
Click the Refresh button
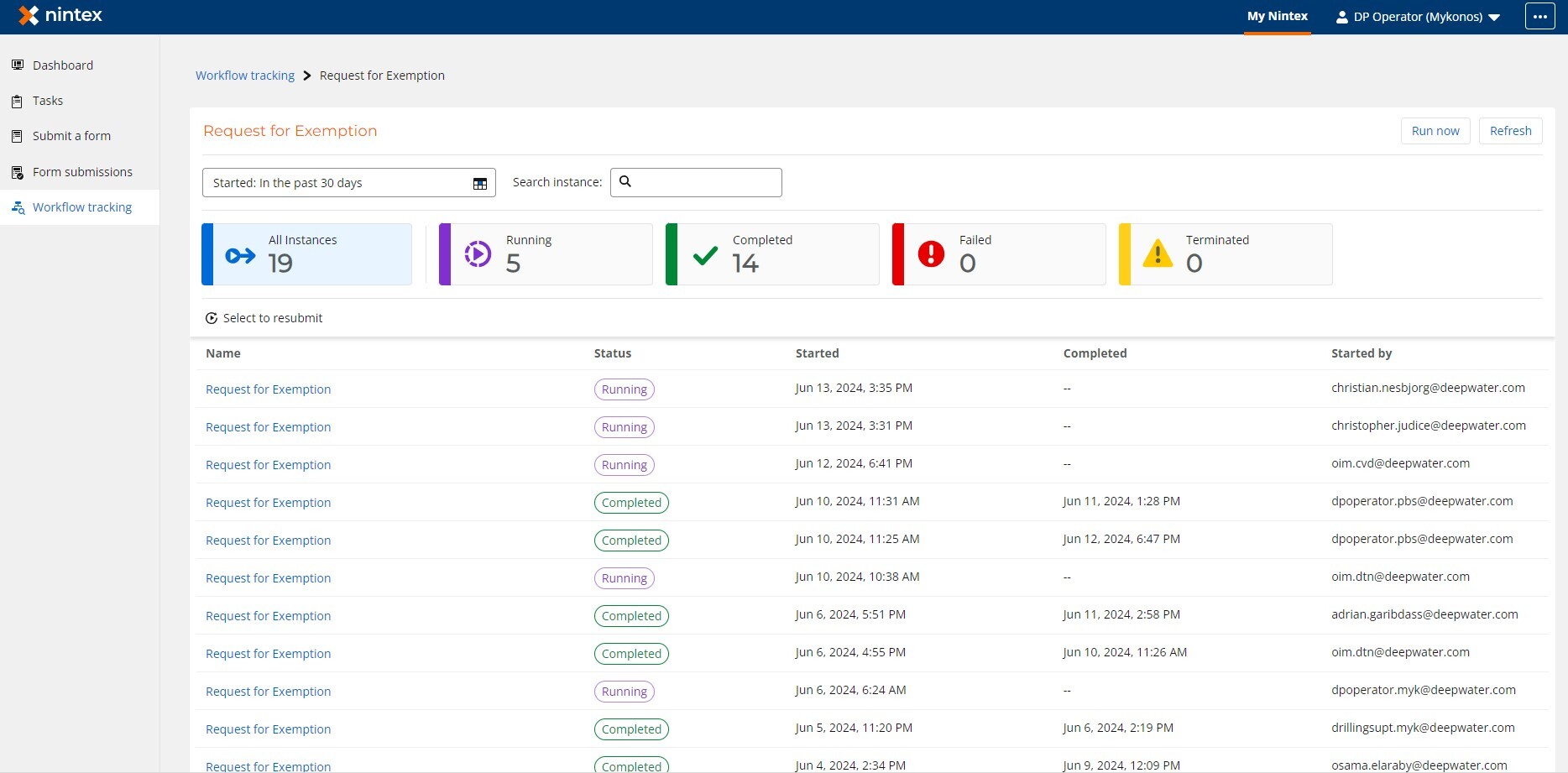1510,131
